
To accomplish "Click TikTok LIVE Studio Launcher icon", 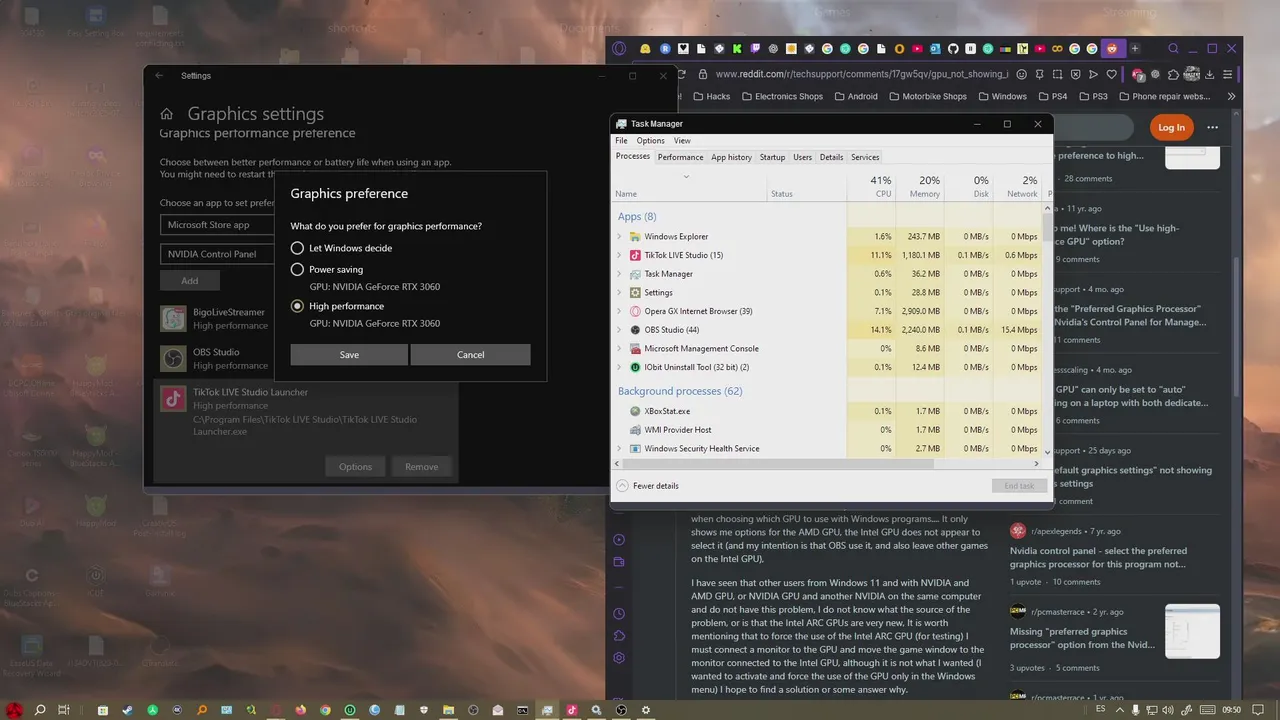I will coord(174,399).
